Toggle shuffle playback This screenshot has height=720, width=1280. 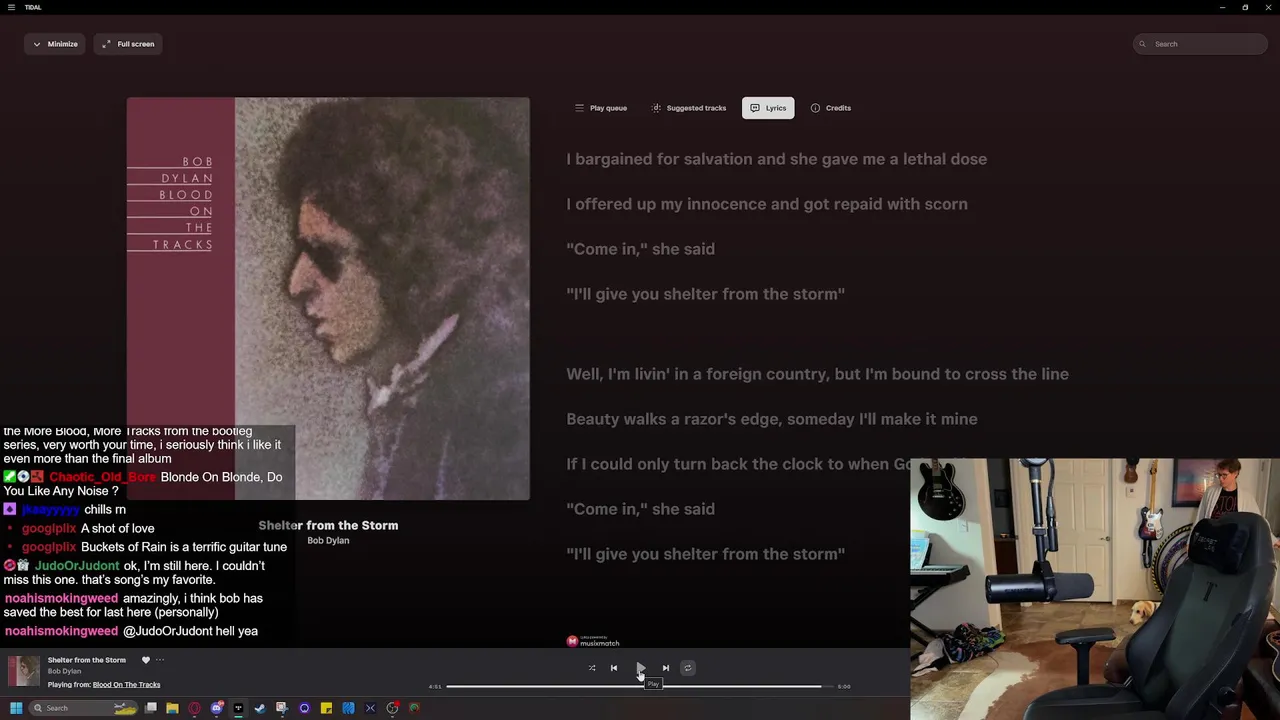592,668
